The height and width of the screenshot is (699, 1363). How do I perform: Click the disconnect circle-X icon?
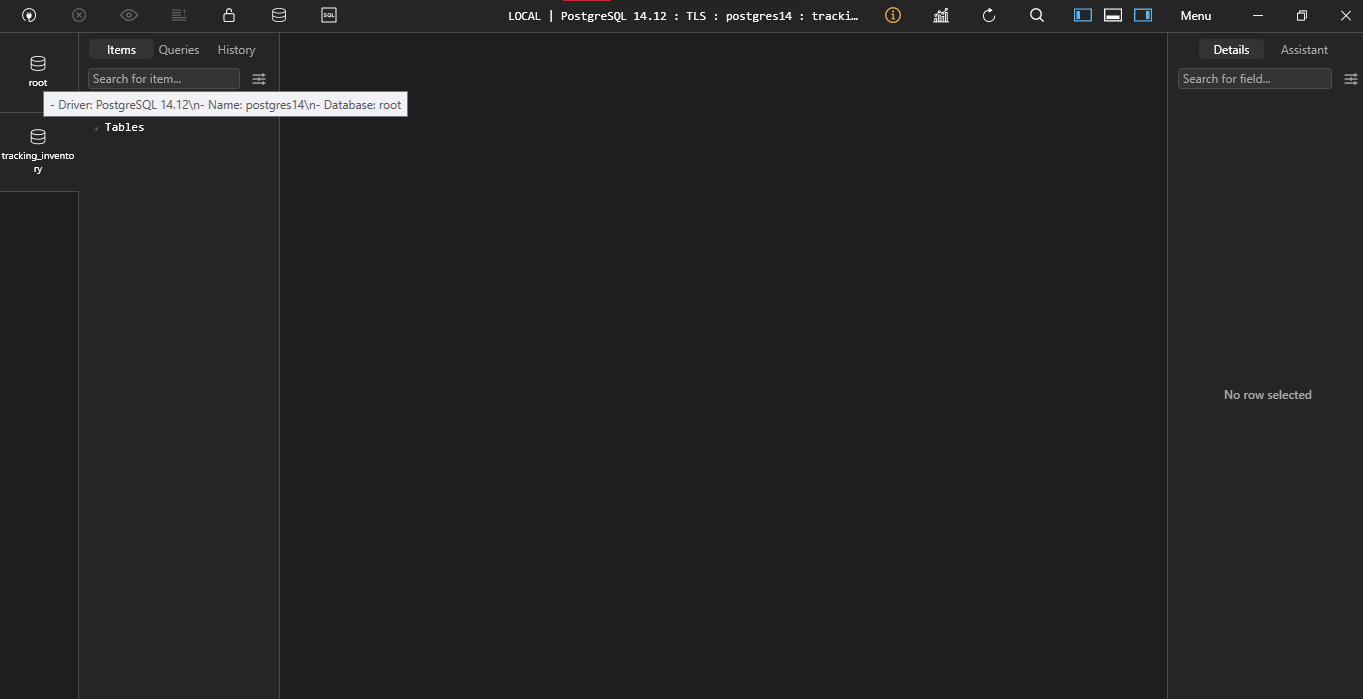click(79, 15)
